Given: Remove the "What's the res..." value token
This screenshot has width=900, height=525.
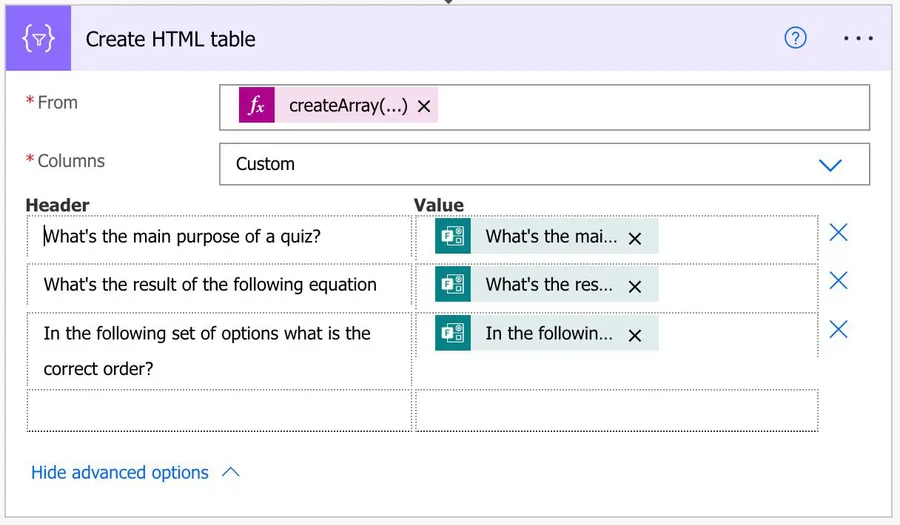Looking at the screenshot, I should pyautogui.click(x=635, y=286).
